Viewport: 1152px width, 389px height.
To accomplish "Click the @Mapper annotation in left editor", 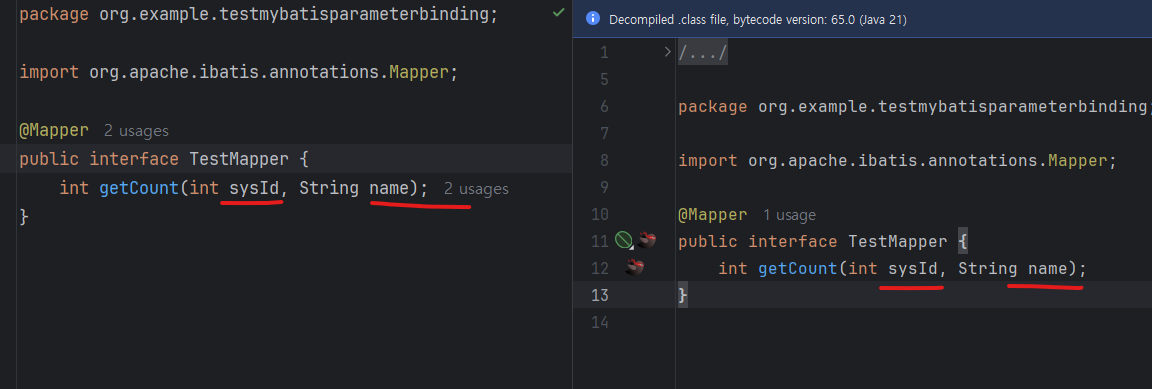I will click(54, 131).
